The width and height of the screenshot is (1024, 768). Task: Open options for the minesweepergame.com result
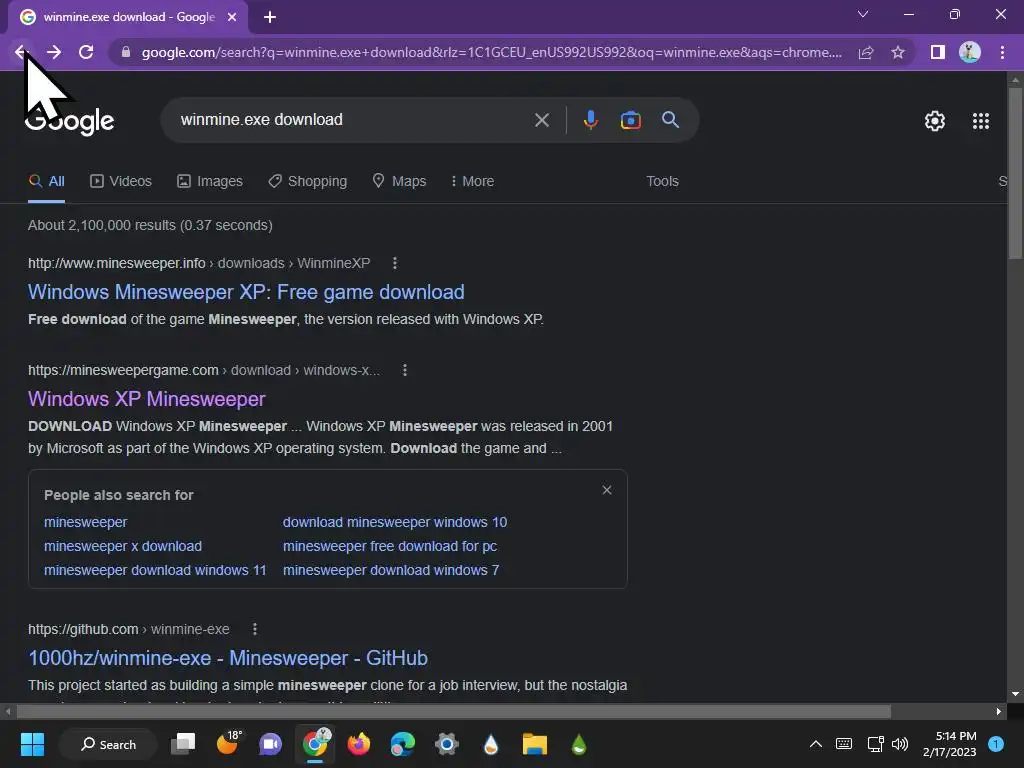click(405, 370)
